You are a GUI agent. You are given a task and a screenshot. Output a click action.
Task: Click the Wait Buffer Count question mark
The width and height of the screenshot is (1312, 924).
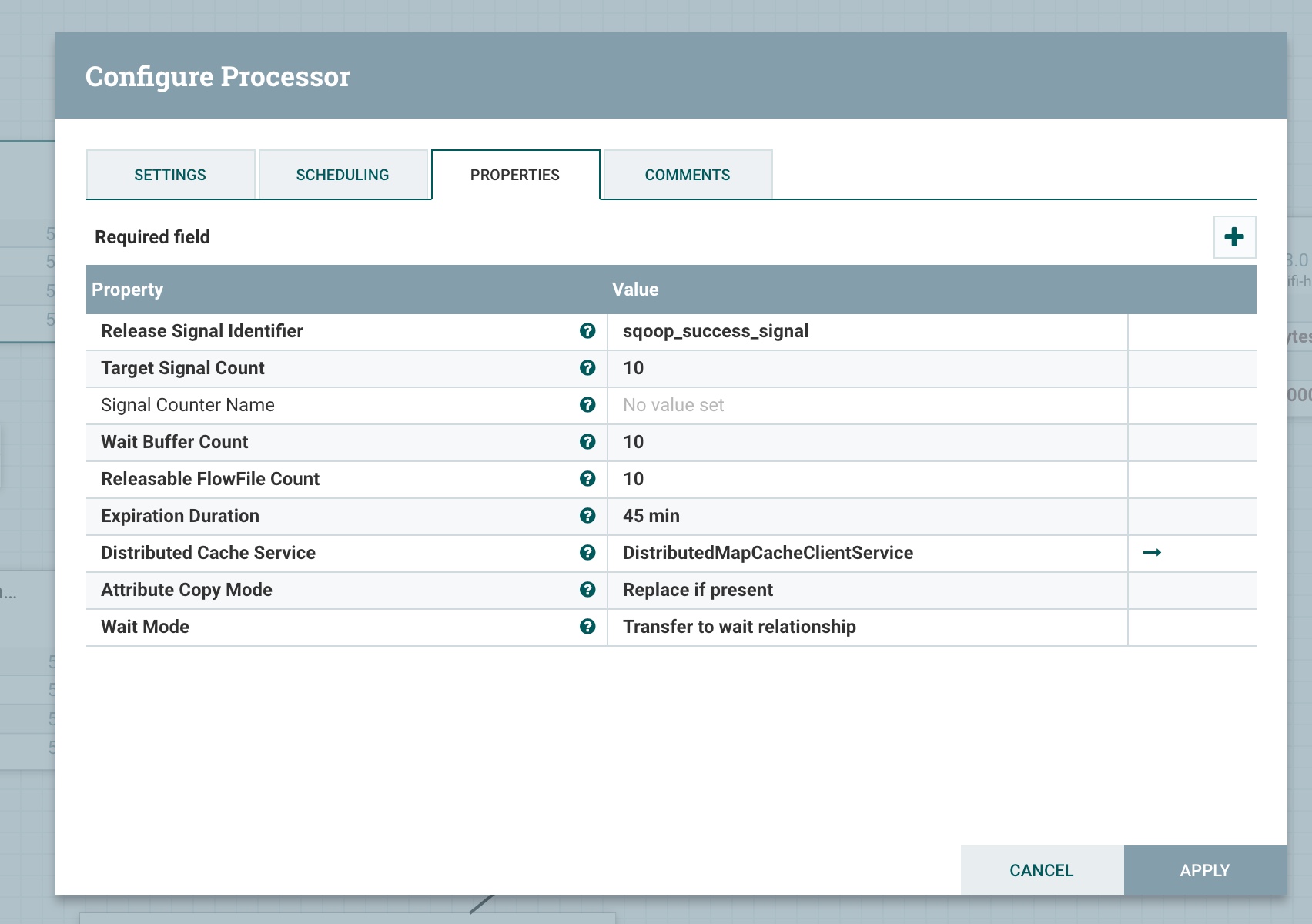(x=588, y=442)
